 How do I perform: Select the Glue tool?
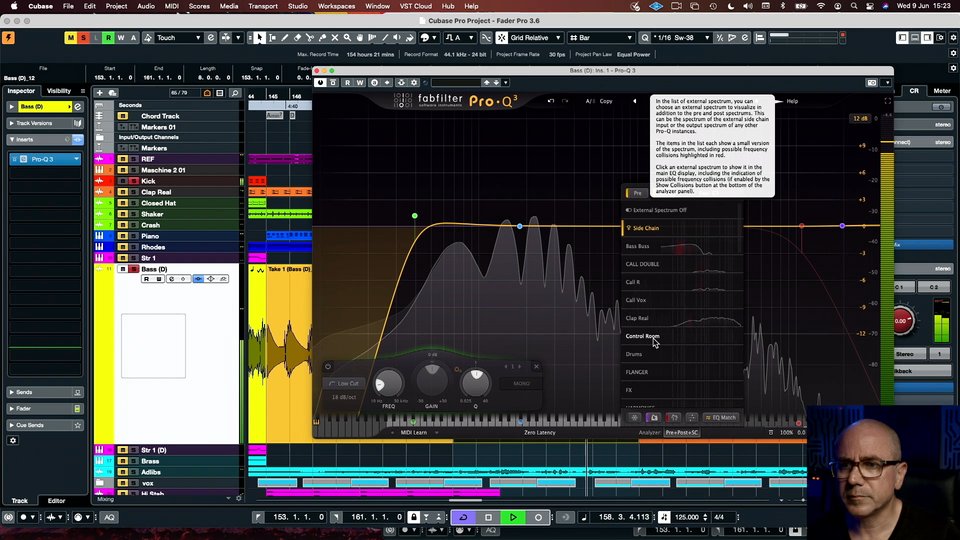point(323,38)
